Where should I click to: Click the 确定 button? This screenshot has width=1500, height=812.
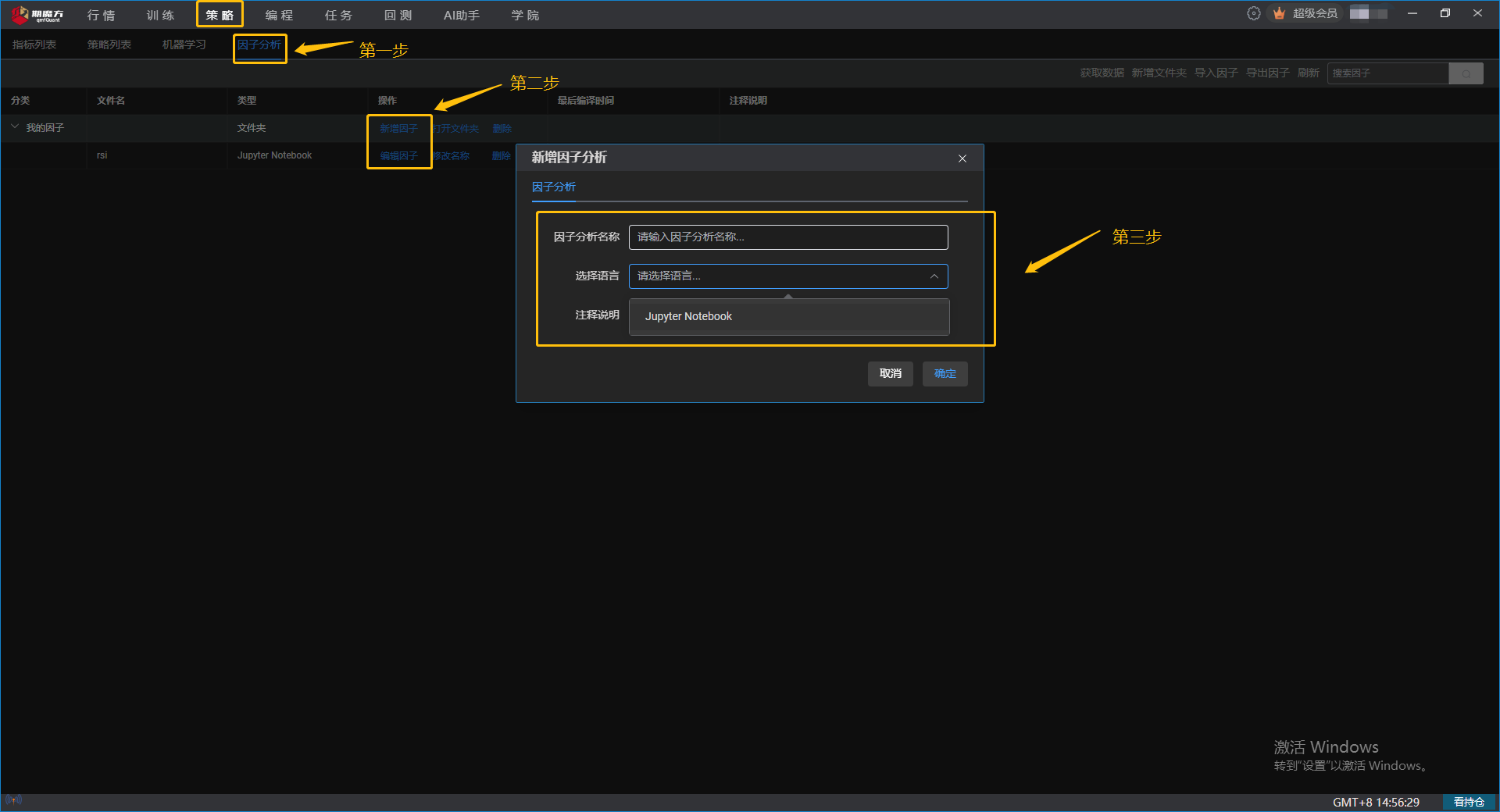click(x=945, y=374)
